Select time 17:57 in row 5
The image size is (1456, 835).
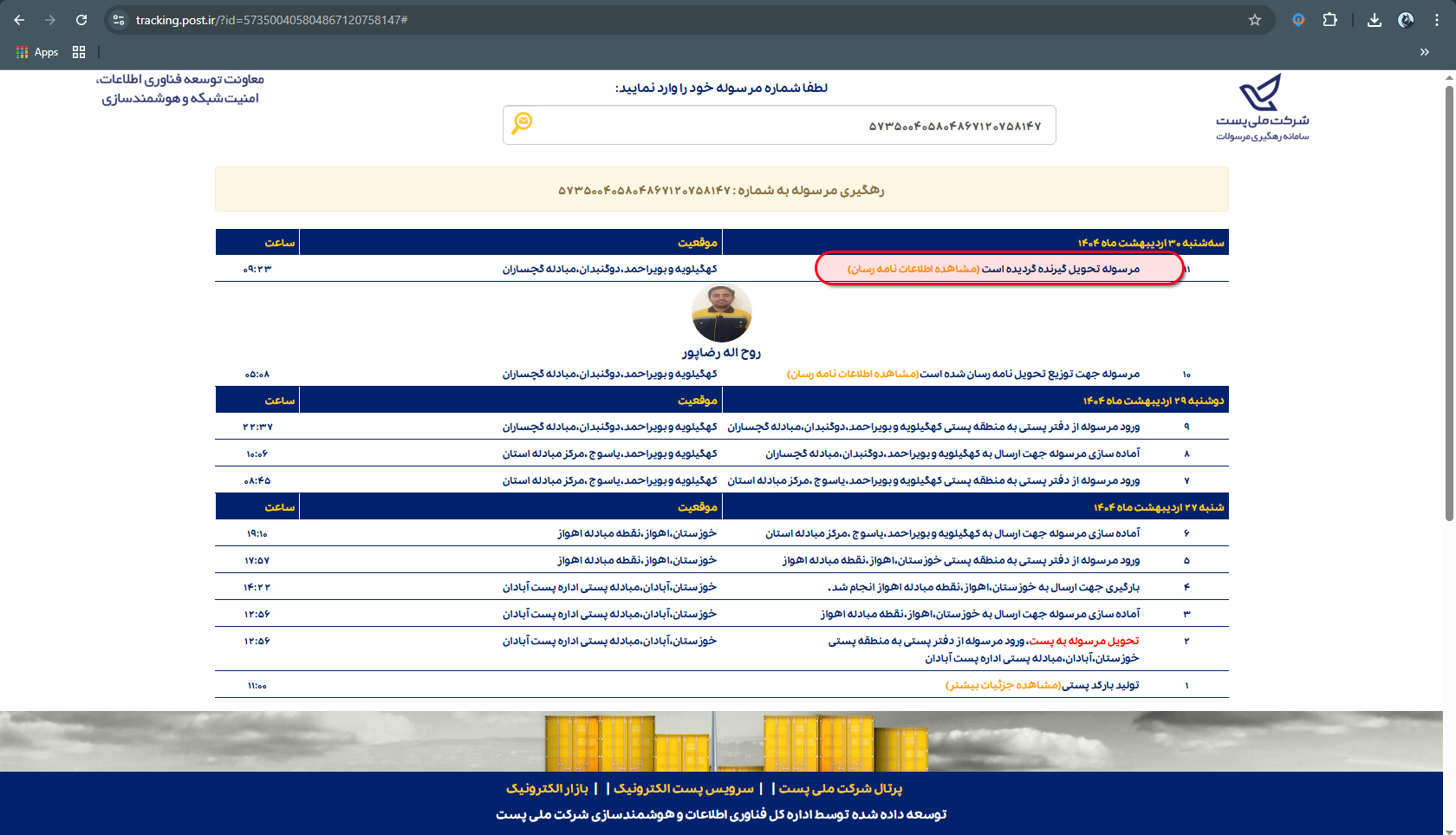(x=257, y=560)
